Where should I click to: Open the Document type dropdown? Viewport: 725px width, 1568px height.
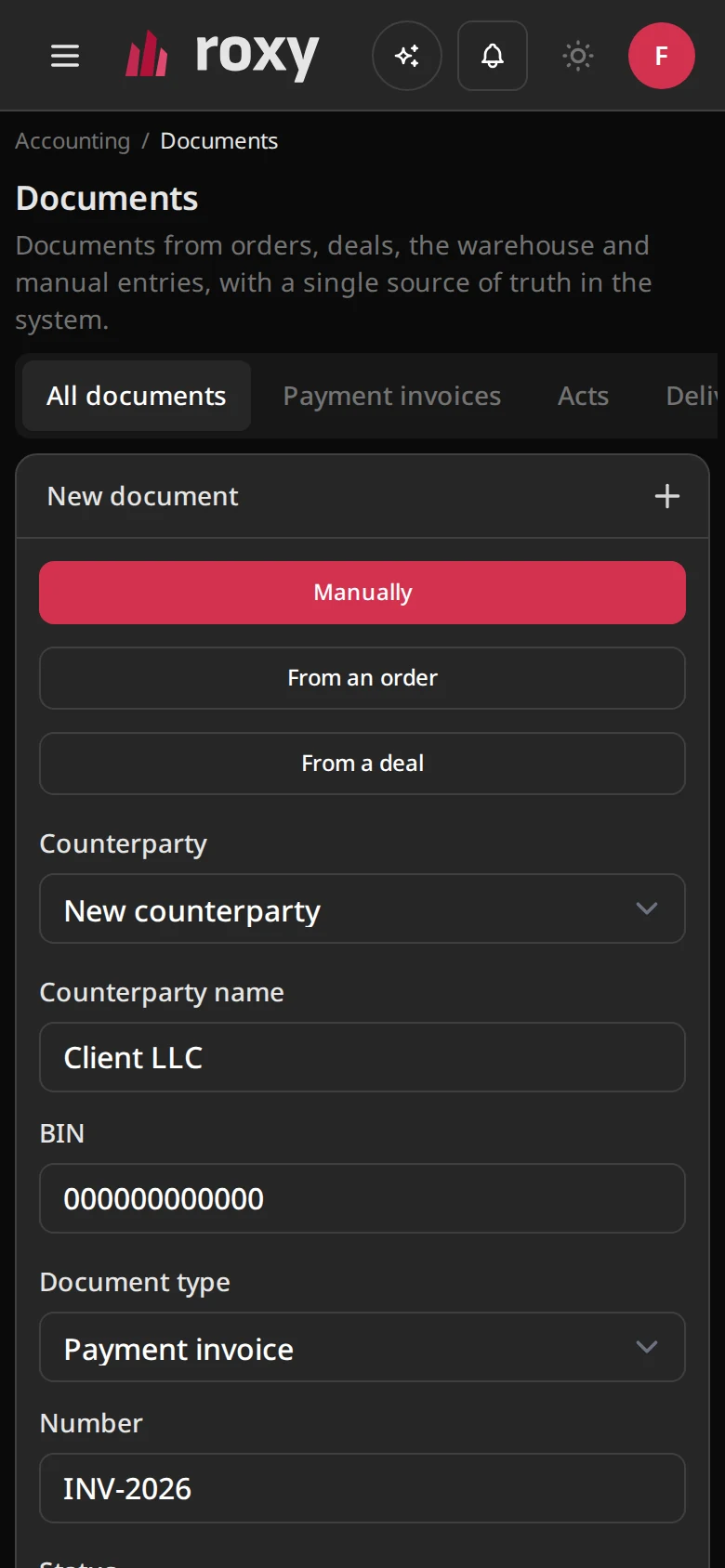362,1348
